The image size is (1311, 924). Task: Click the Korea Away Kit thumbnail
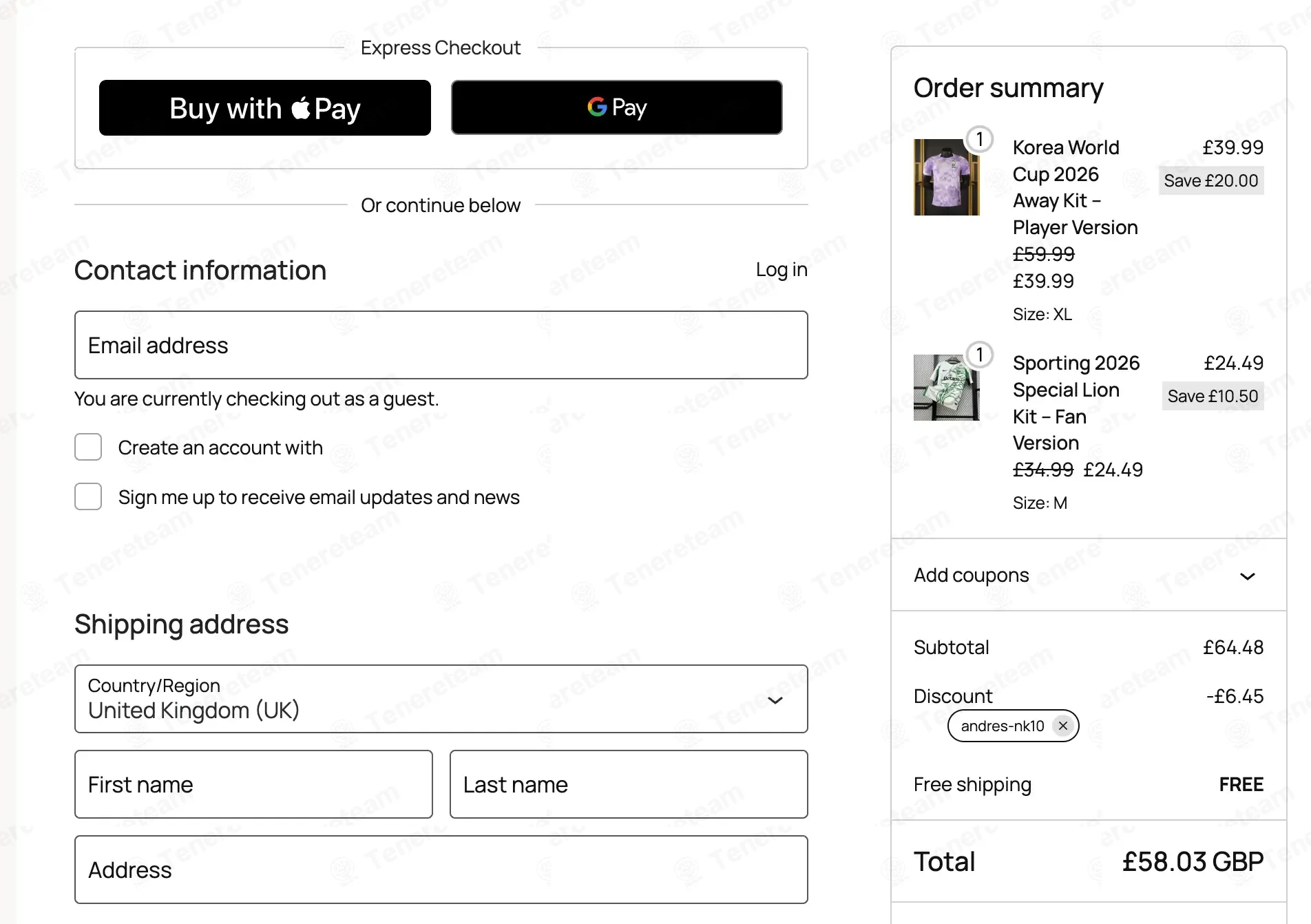pos(947,177)
